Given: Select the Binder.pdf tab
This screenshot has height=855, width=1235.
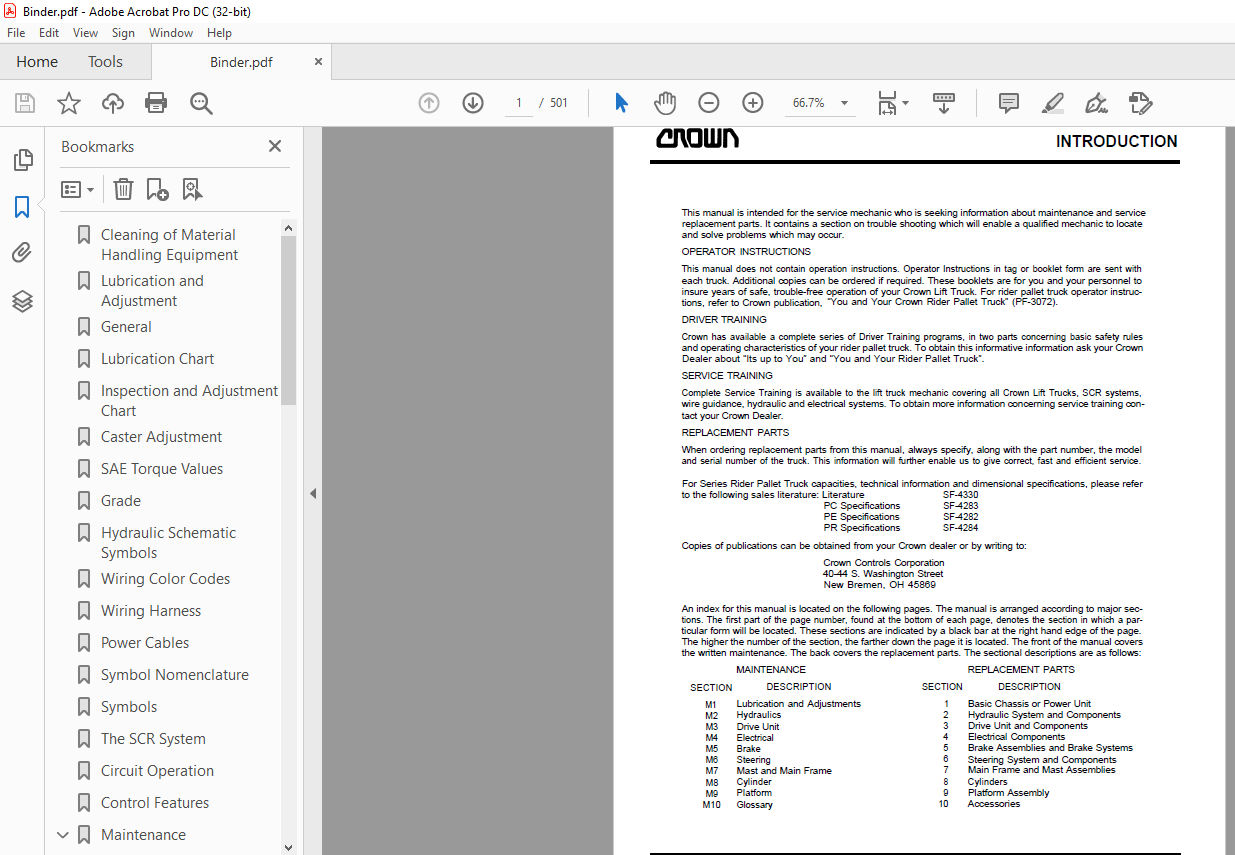Looking at the screenshot, I should [x=241, y=62].
